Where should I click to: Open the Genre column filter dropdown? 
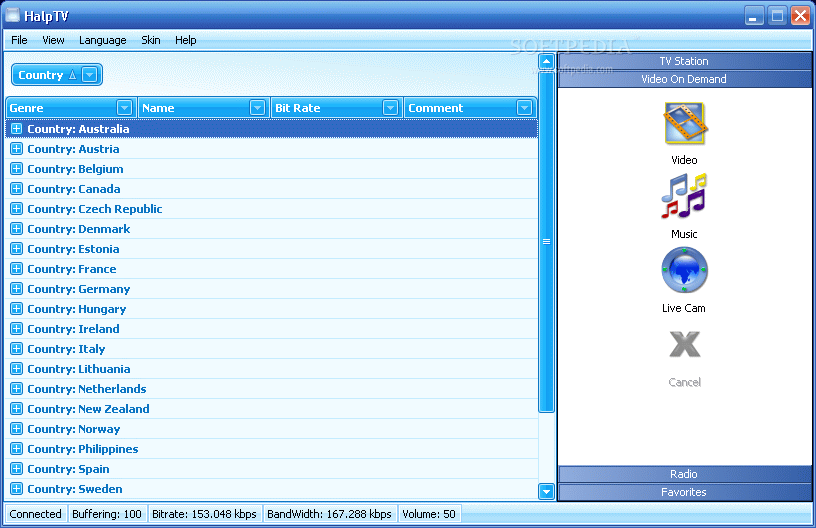[124, 108]
